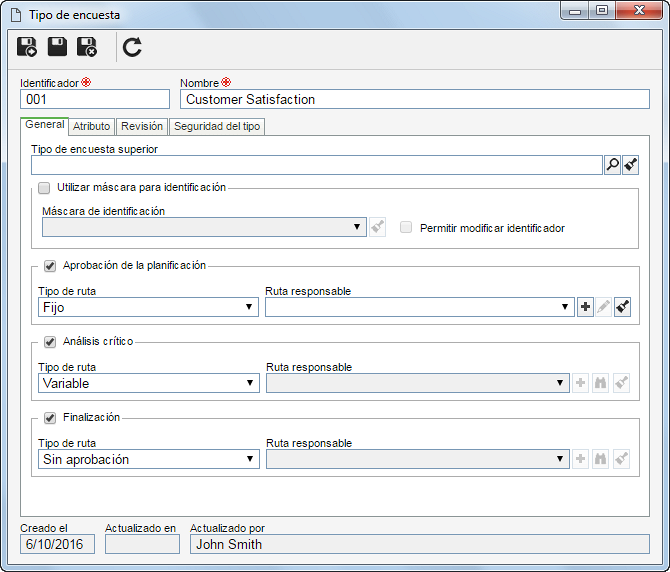
Task: Switch to the Atributo tab
Action: 91,126
